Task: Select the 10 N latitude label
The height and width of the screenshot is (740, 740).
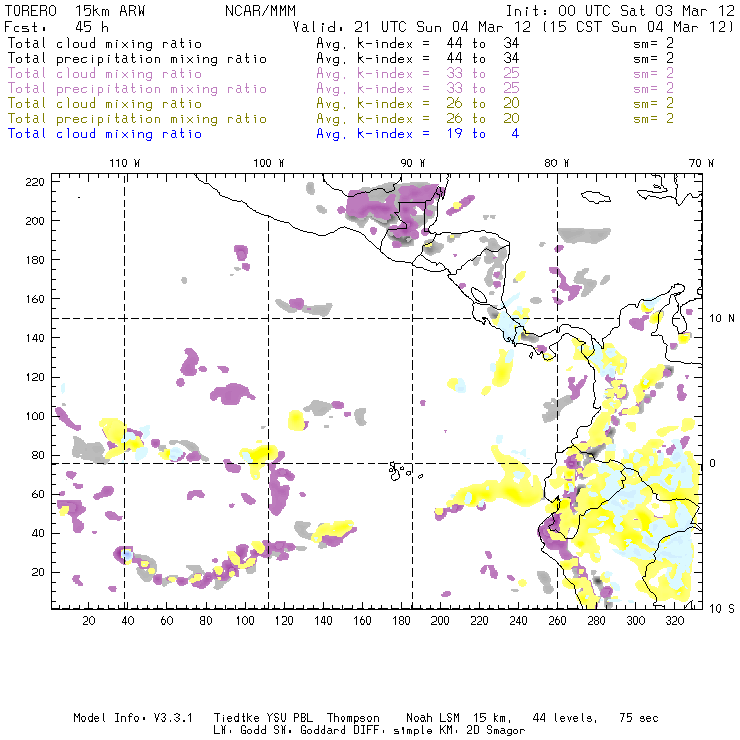Action: pos(722,319)
